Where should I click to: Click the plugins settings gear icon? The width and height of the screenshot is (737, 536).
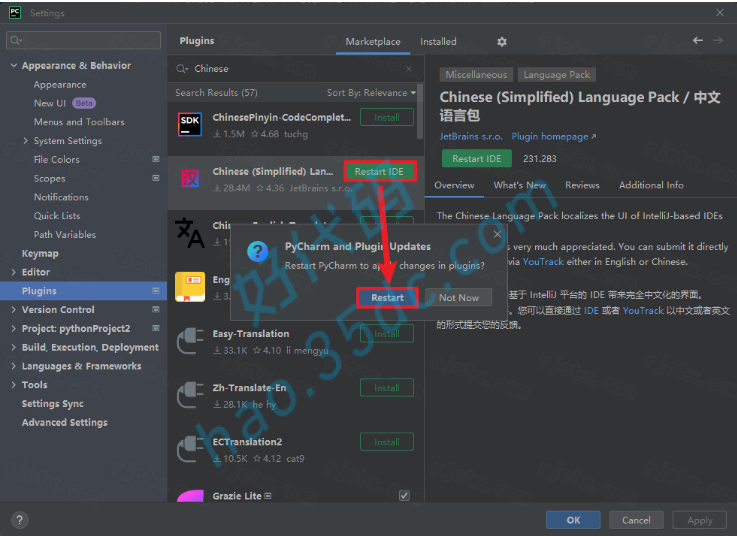coord(502,42)
